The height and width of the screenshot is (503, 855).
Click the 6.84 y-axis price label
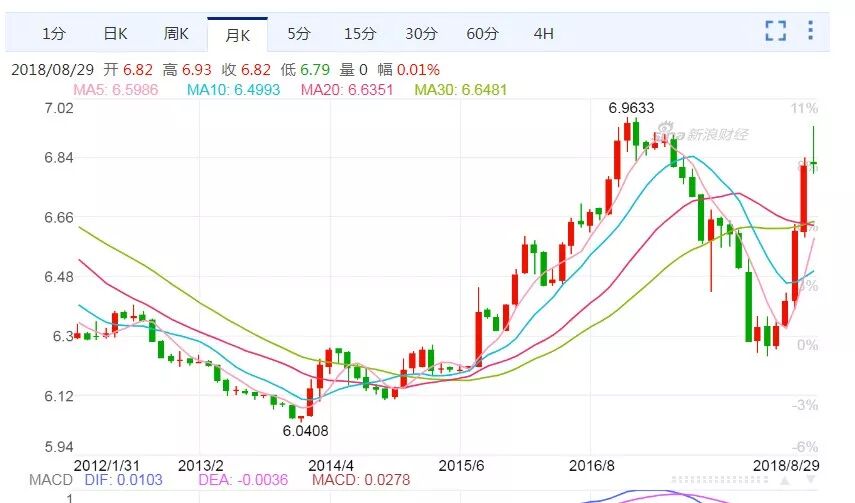58,158
